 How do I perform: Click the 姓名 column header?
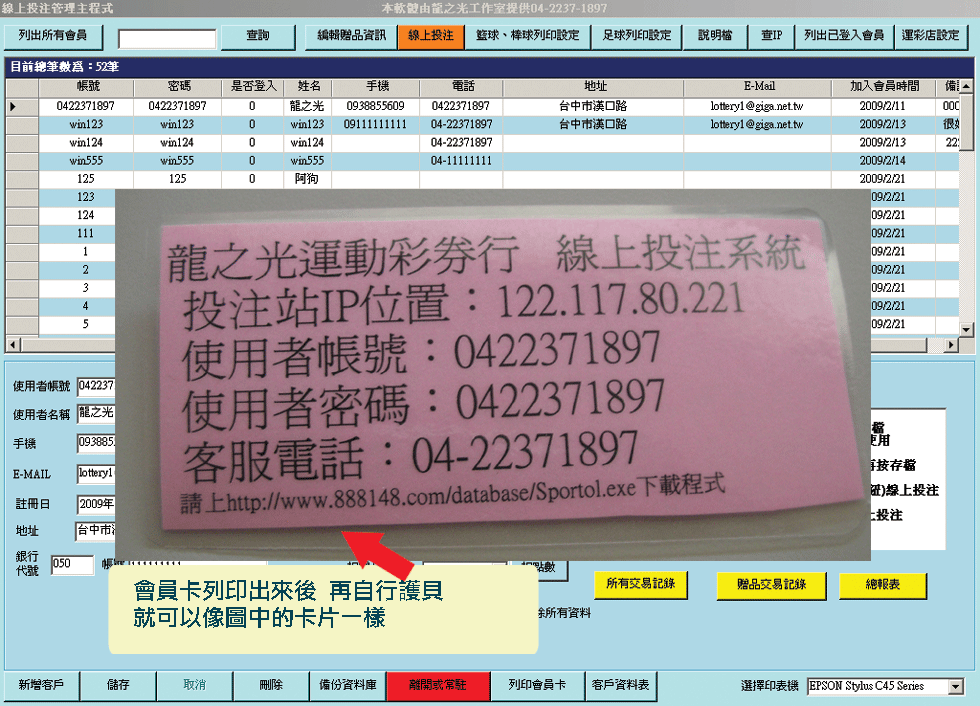pos(308,87)
